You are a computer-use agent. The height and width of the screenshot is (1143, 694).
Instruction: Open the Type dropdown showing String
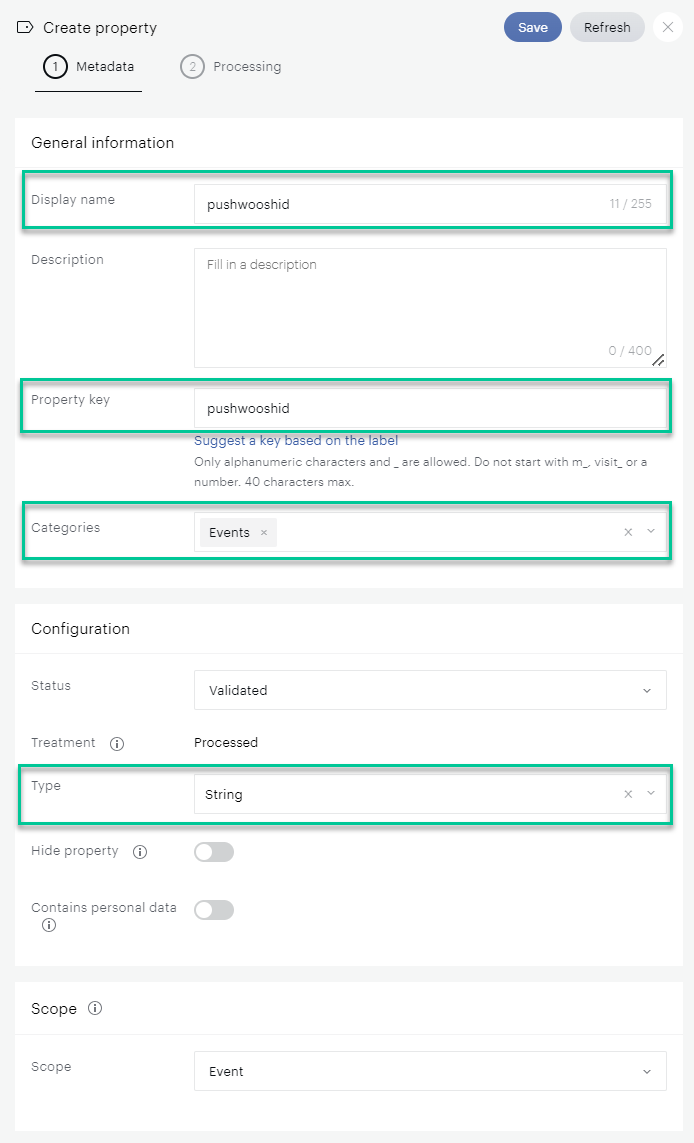[651, 793]
